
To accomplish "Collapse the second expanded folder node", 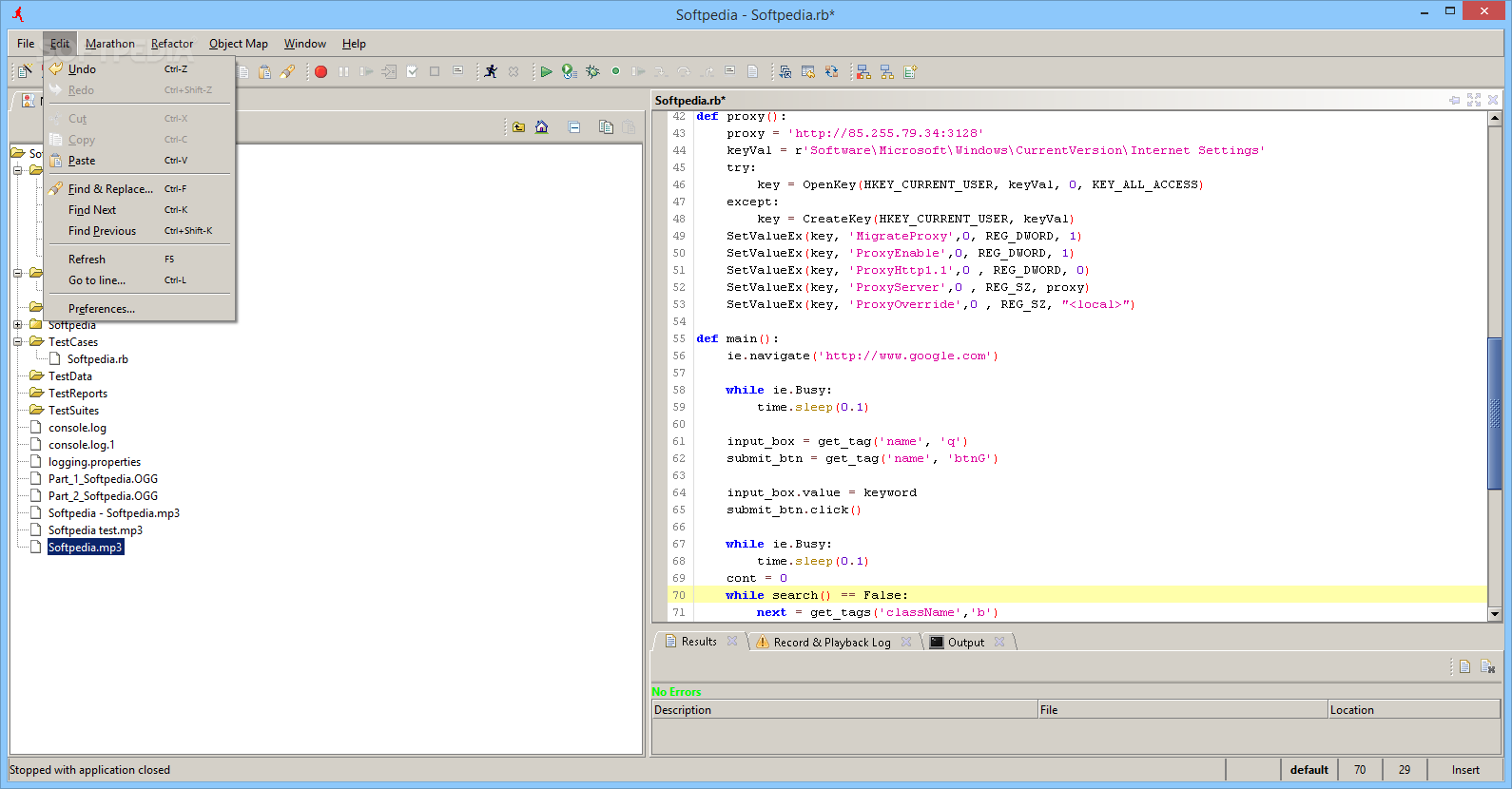I will 17,274.
